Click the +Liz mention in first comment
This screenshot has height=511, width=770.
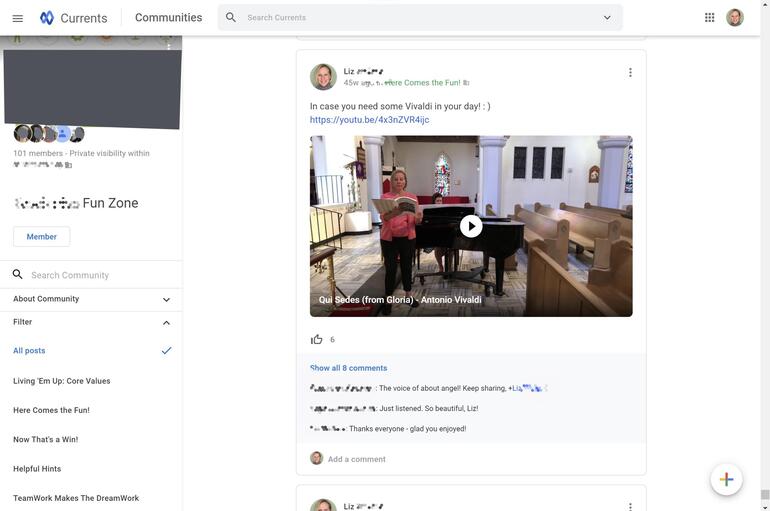(x=527, y=388)
